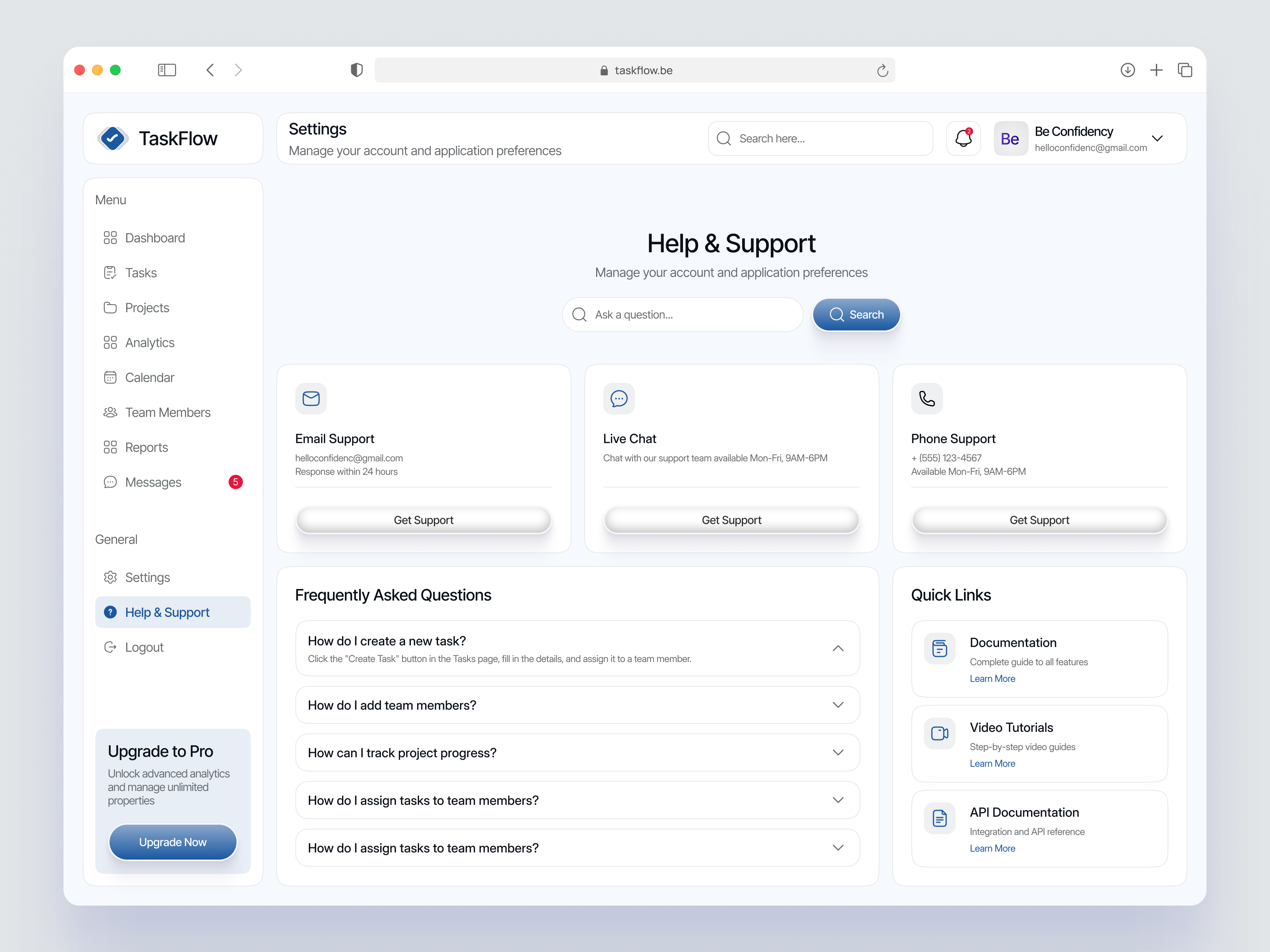Expand 'How do I add team members?'
This screenshot has height=952, width=1270.
pos(838,704)
